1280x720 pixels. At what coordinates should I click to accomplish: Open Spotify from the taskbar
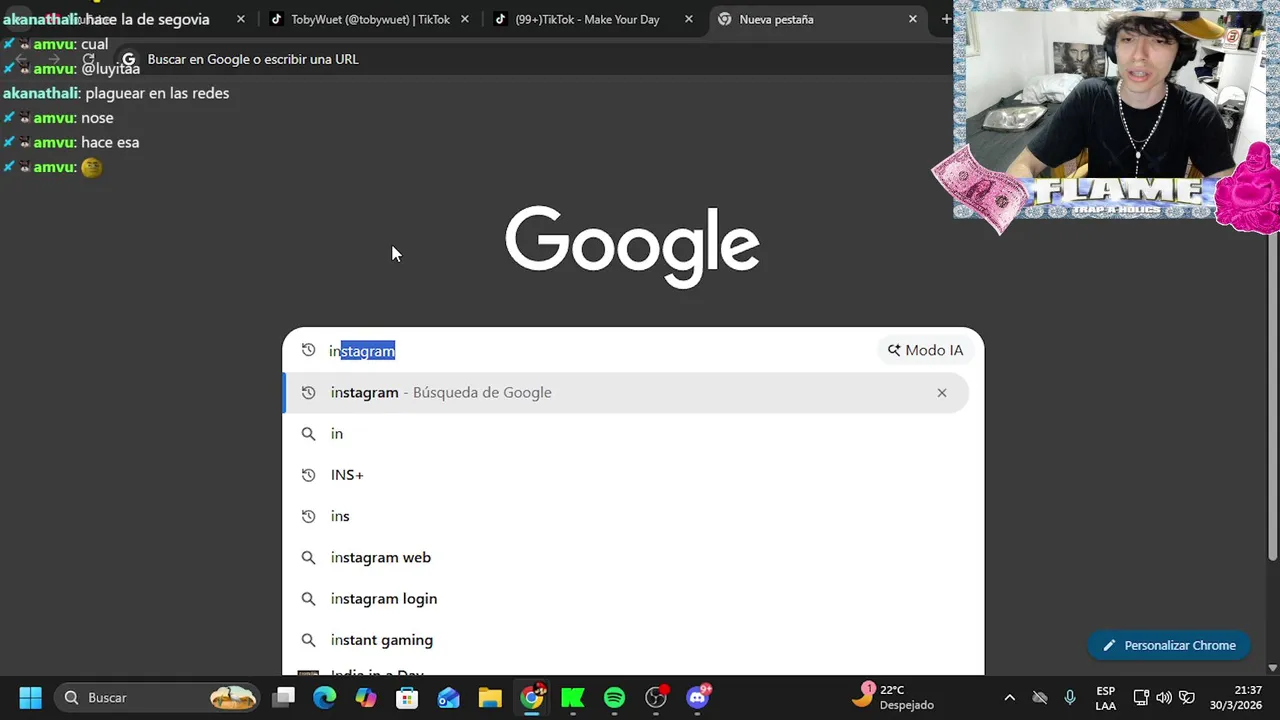coord(614,697)
